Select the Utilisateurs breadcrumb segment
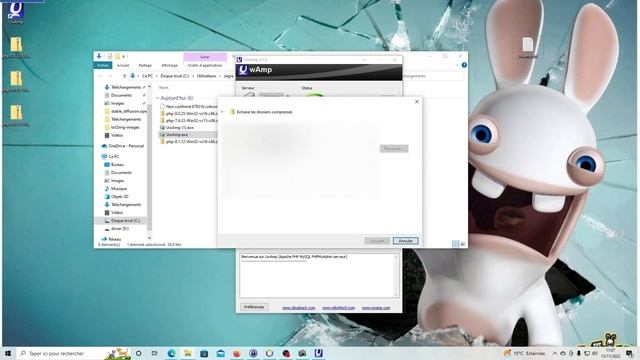The image size is (640, 360). (207, 76)
